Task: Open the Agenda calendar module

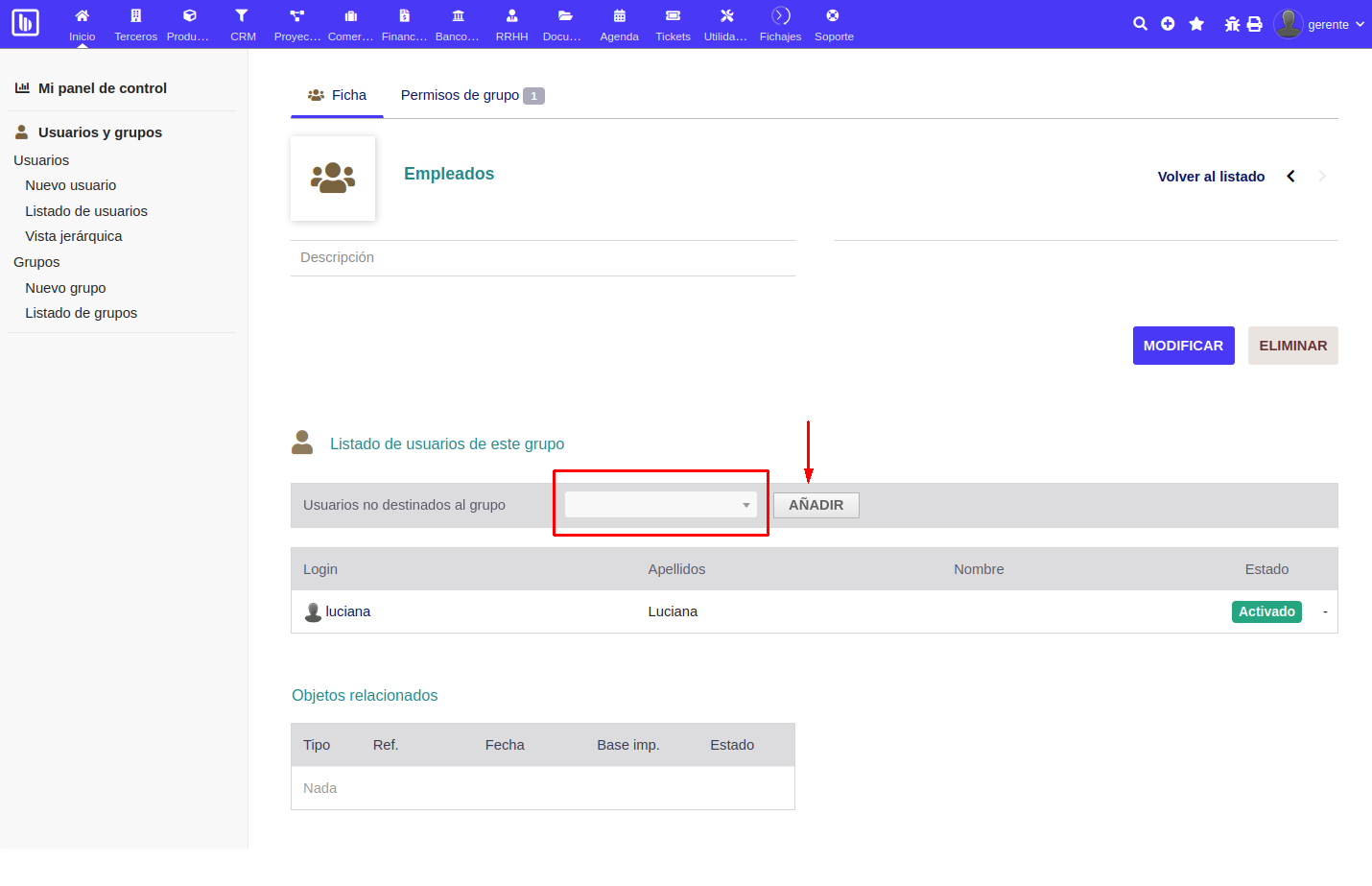Action: [x=619, y=25]
